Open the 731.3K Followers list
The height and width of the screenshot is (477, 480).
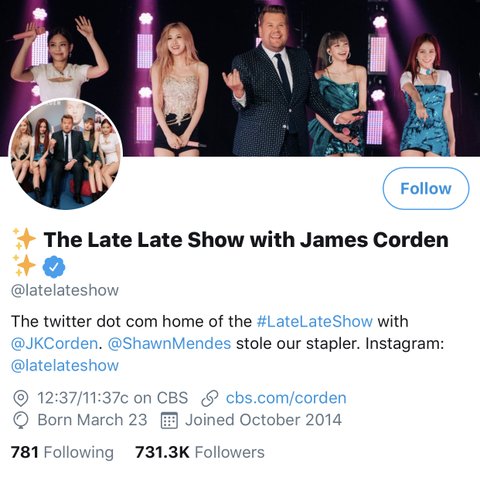pos(200,452)
